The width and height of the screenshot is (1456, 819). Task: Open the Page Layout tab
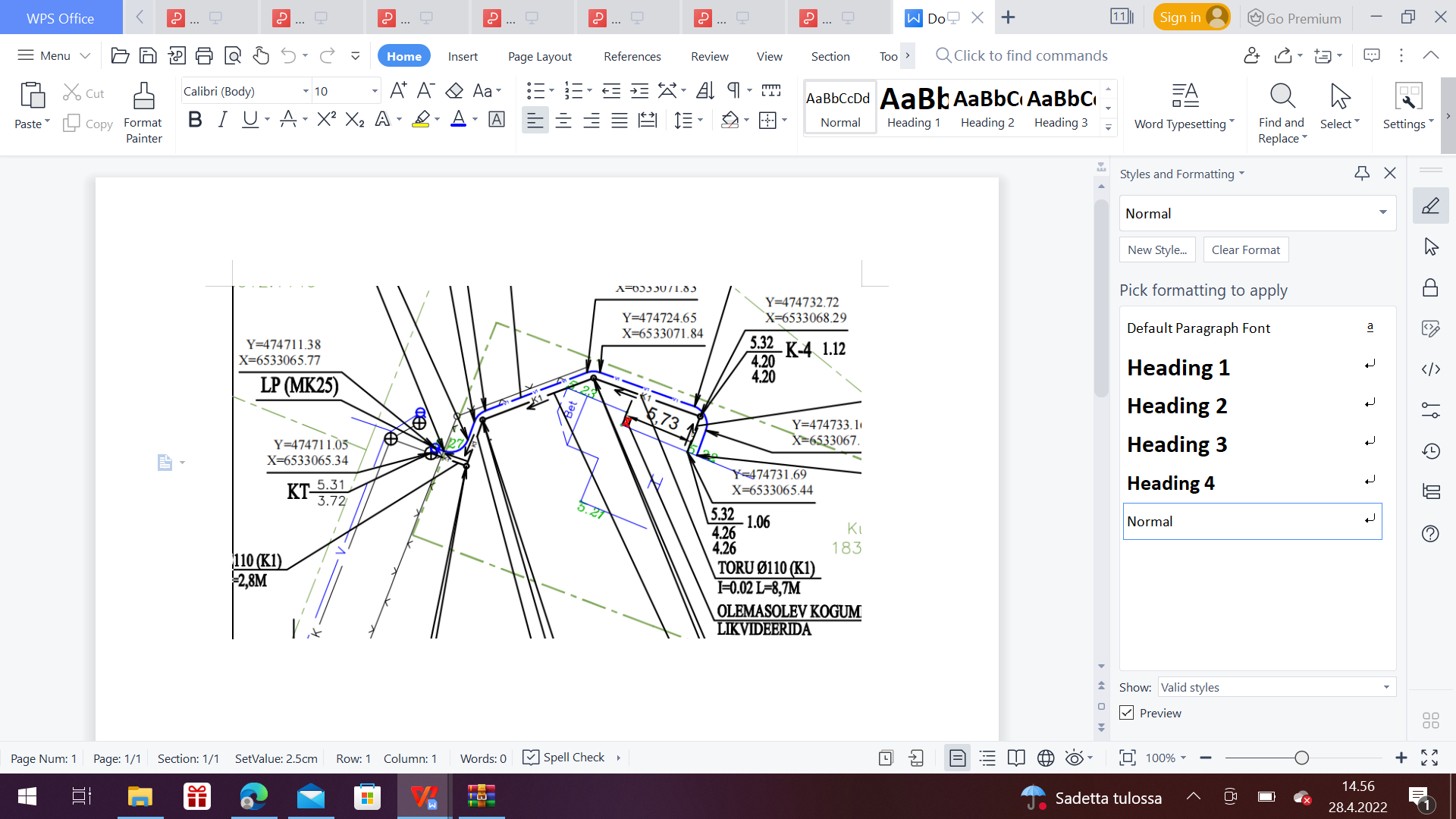coord(539,56)
